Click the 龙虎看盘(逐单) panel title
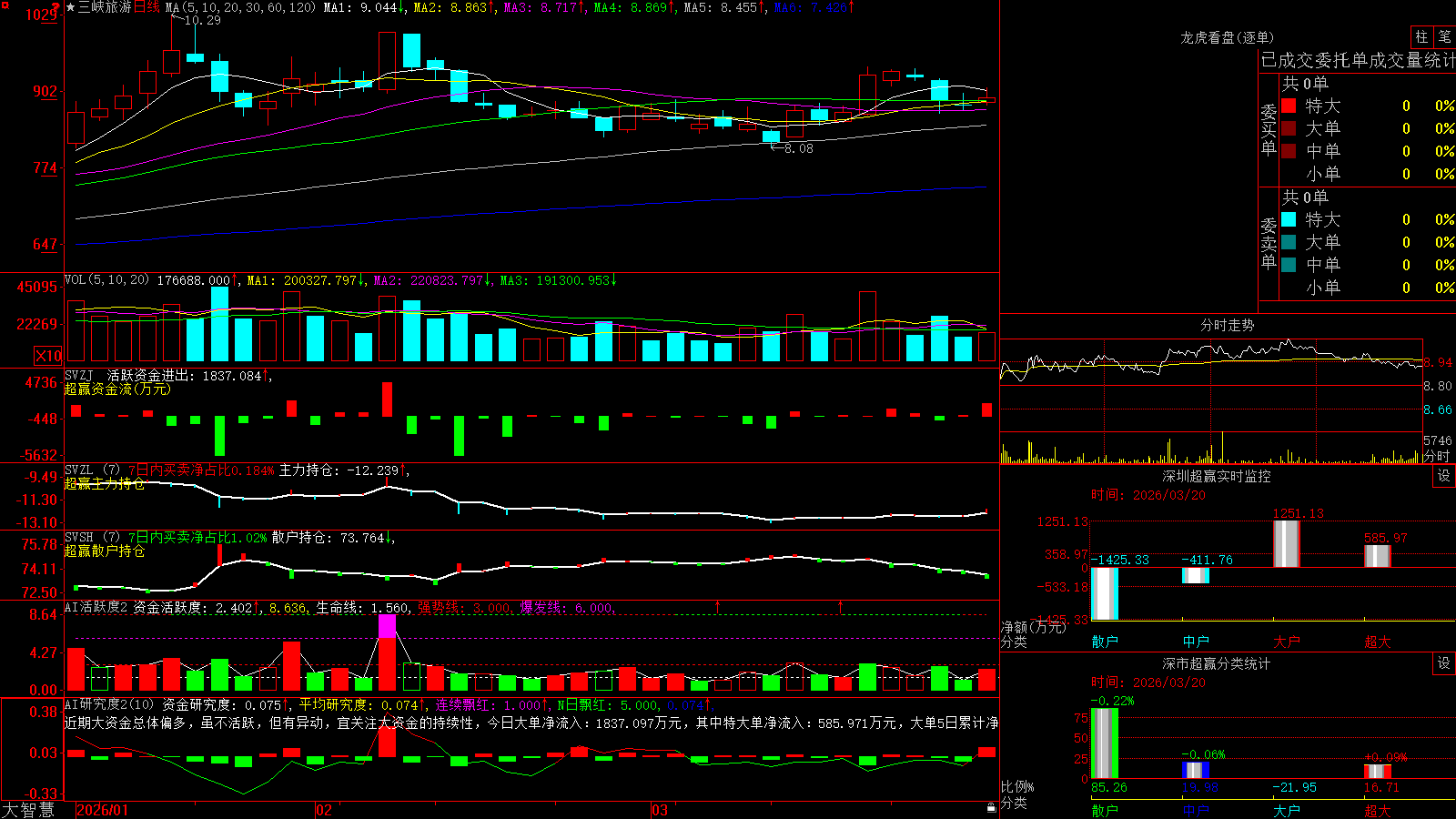The height and width of the screenshot is (819, 1456). (x=1227, y=37)
